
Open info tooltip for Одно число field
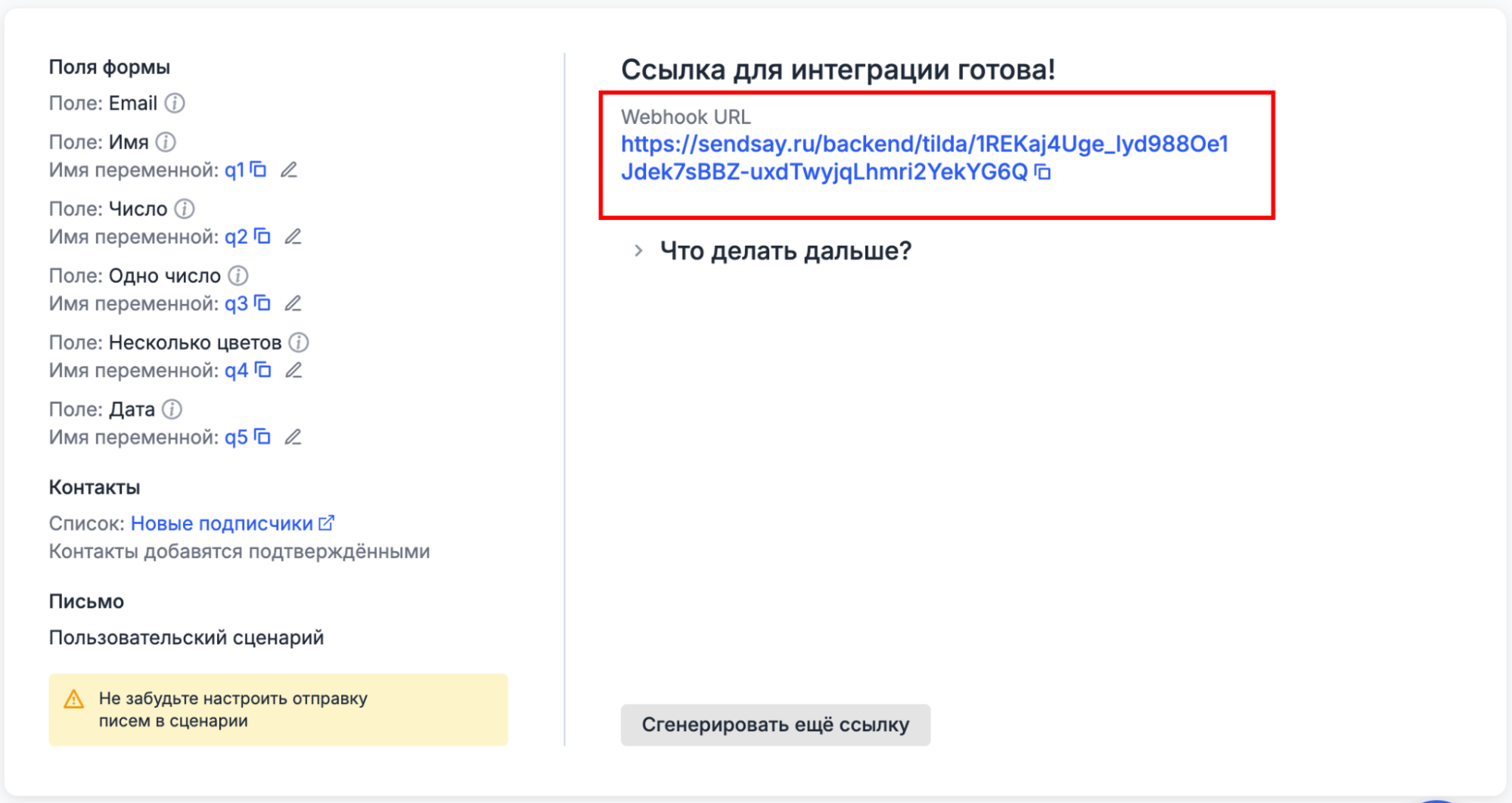[238, 275]
